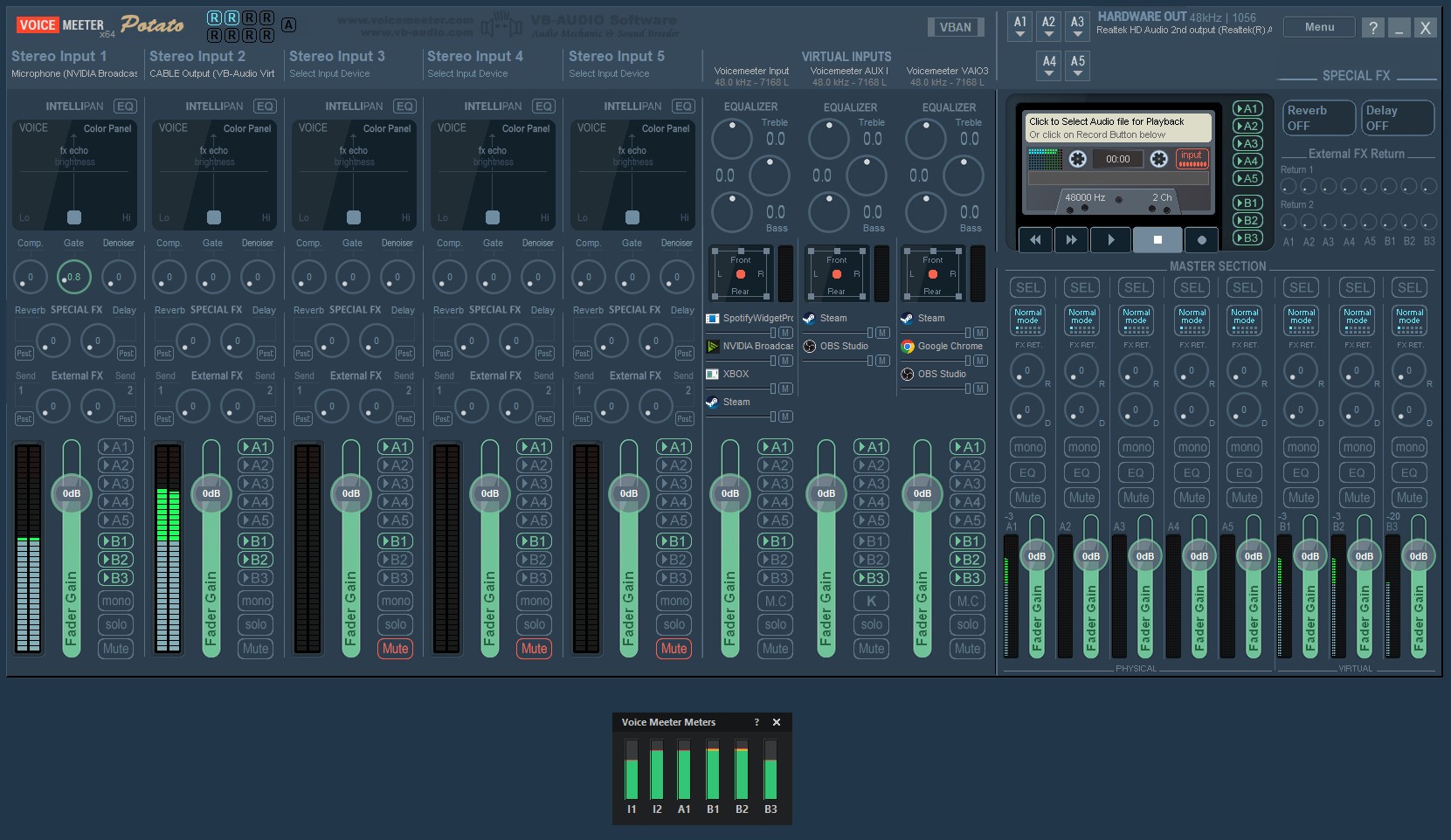
Task: Toggle M.C on the Voicemeeter Input strip
Action: point(776,601)
